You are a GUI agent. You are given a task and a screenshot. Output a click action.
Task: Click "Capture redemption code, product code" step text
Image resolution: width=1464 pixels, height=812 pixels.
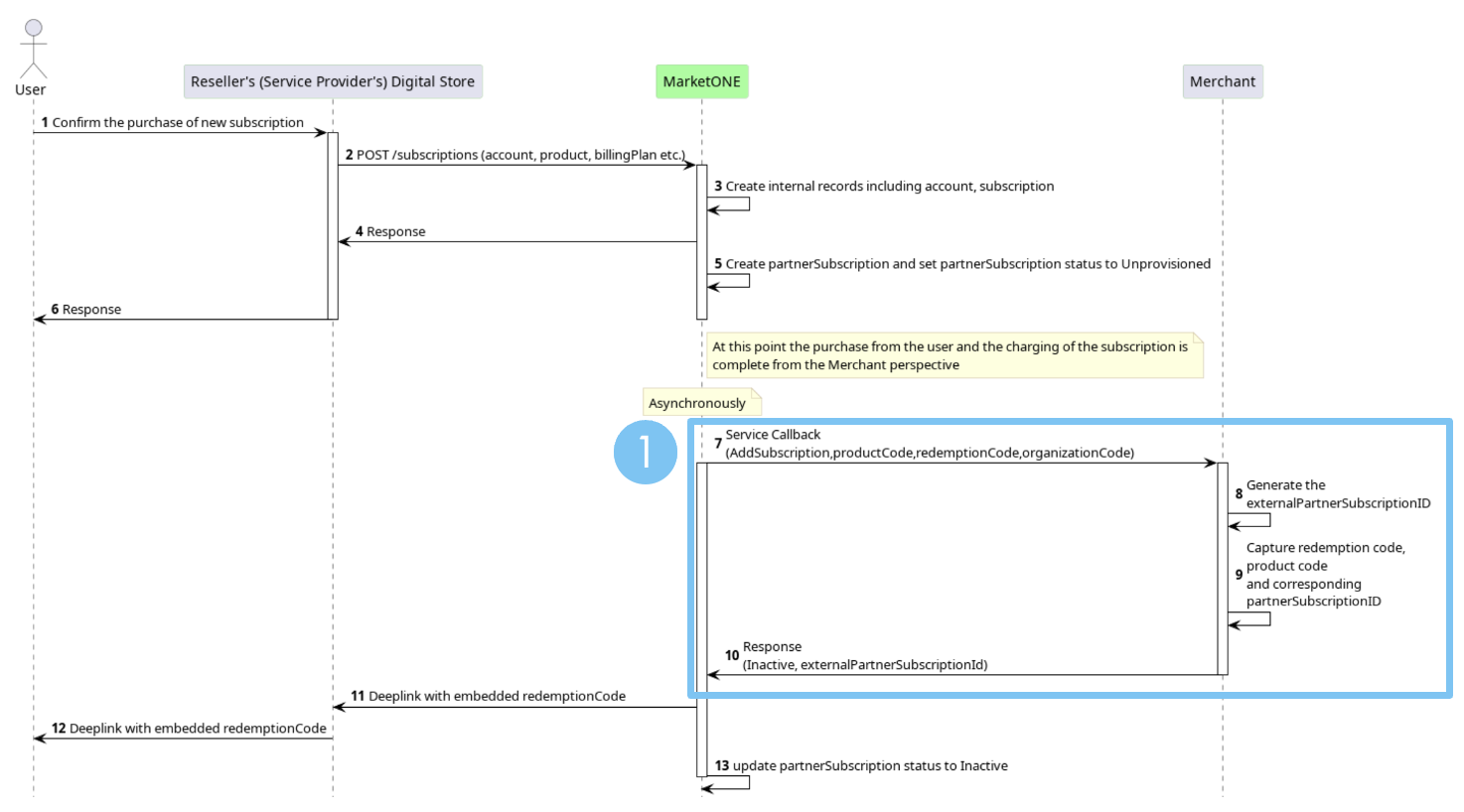point(1326,575)
